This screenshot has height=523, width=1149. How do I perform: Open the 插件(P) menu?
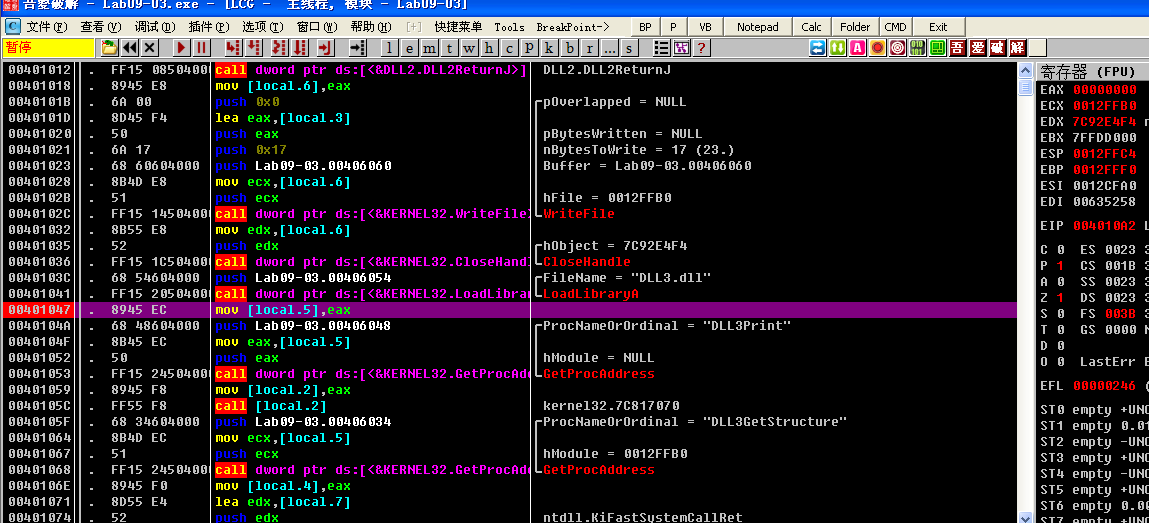(x=209, y=27)
